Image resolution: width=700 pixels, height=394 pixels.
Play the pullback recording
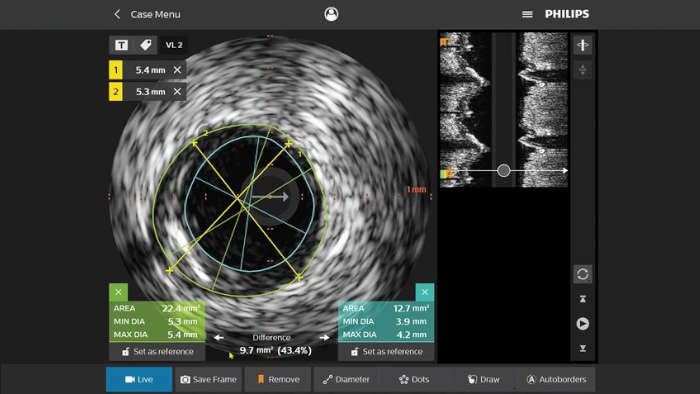[x=583, y=323]
